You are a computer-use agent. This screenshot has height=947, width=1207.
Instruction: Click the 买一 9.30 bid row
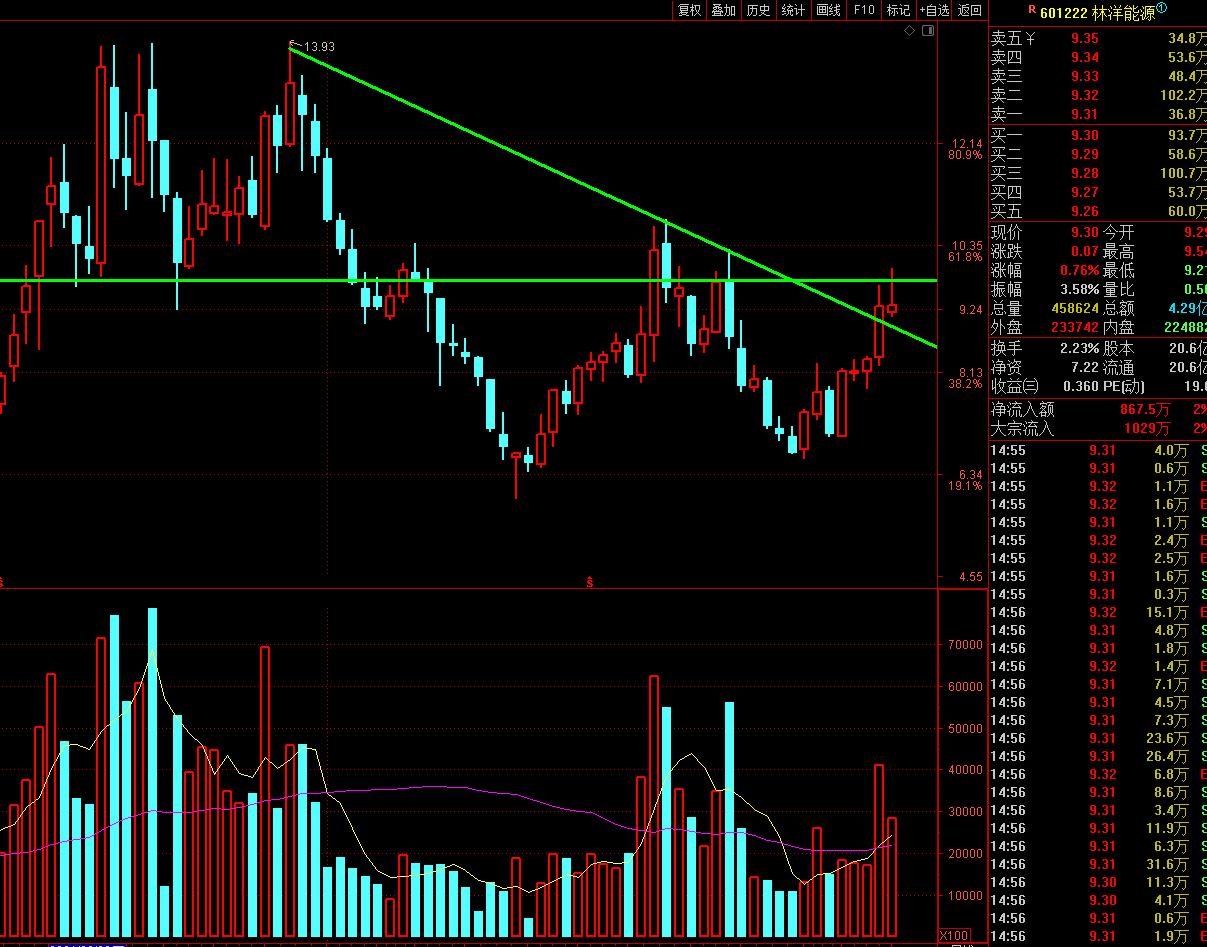1098,135
